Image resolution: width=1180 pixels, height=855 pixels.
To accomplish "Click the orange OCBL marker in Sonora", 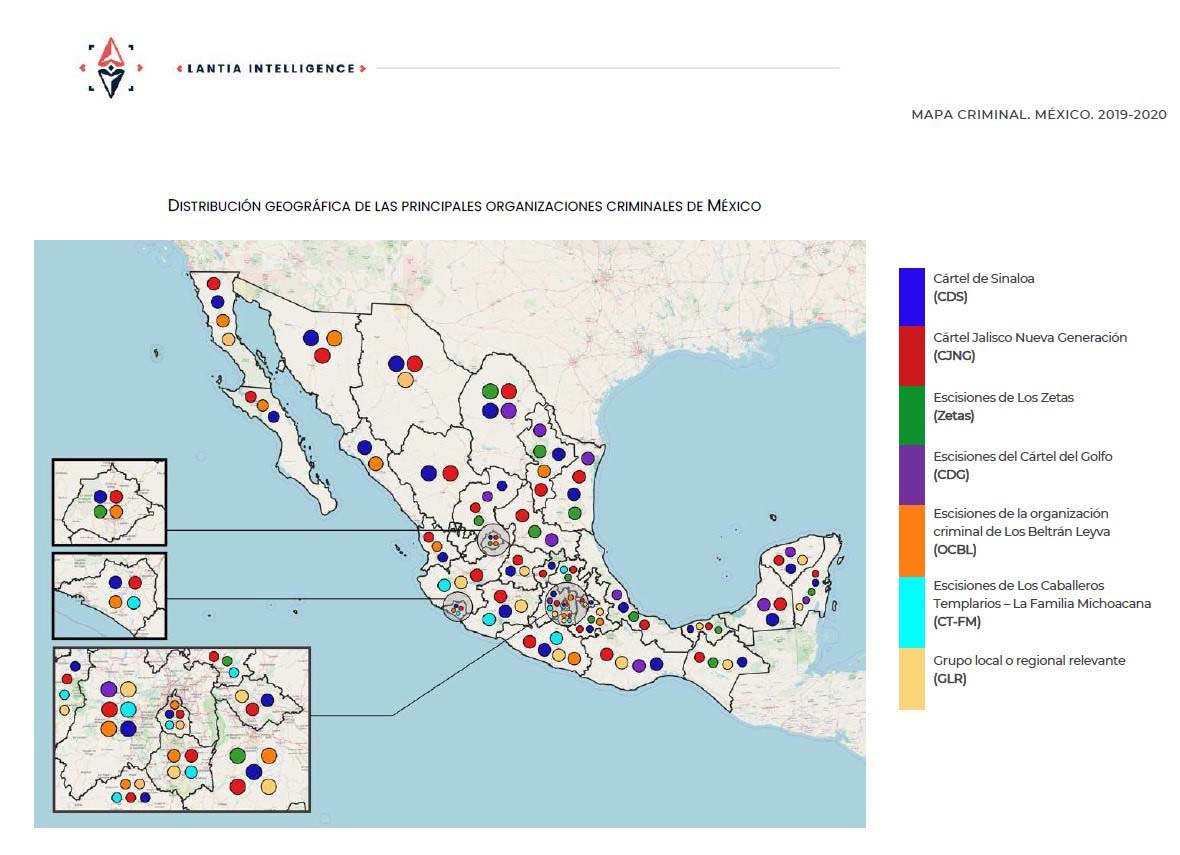I will (334, 338).
